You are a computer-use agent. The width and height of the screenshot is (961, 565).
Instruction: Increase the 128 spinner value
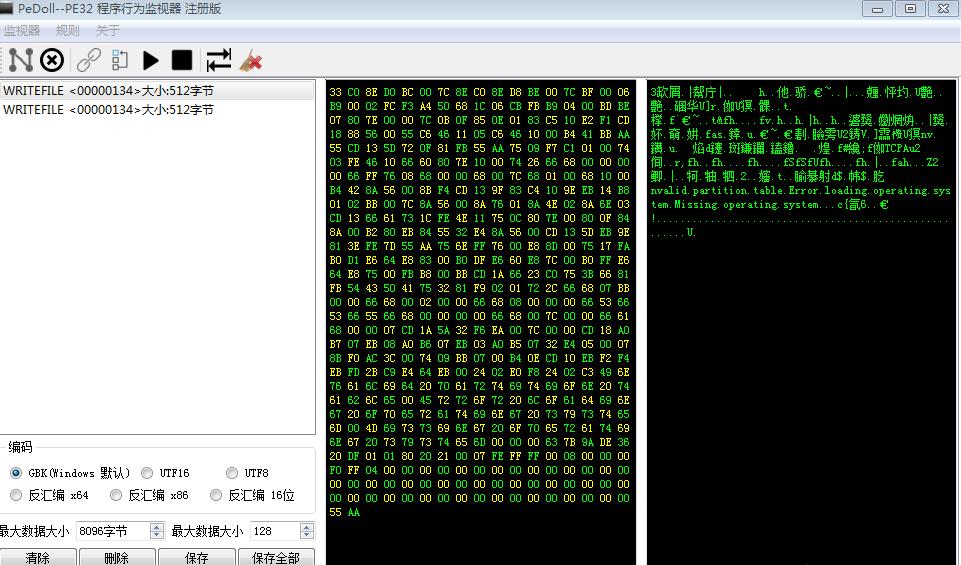pyautogui.click(x=307, y=526)
